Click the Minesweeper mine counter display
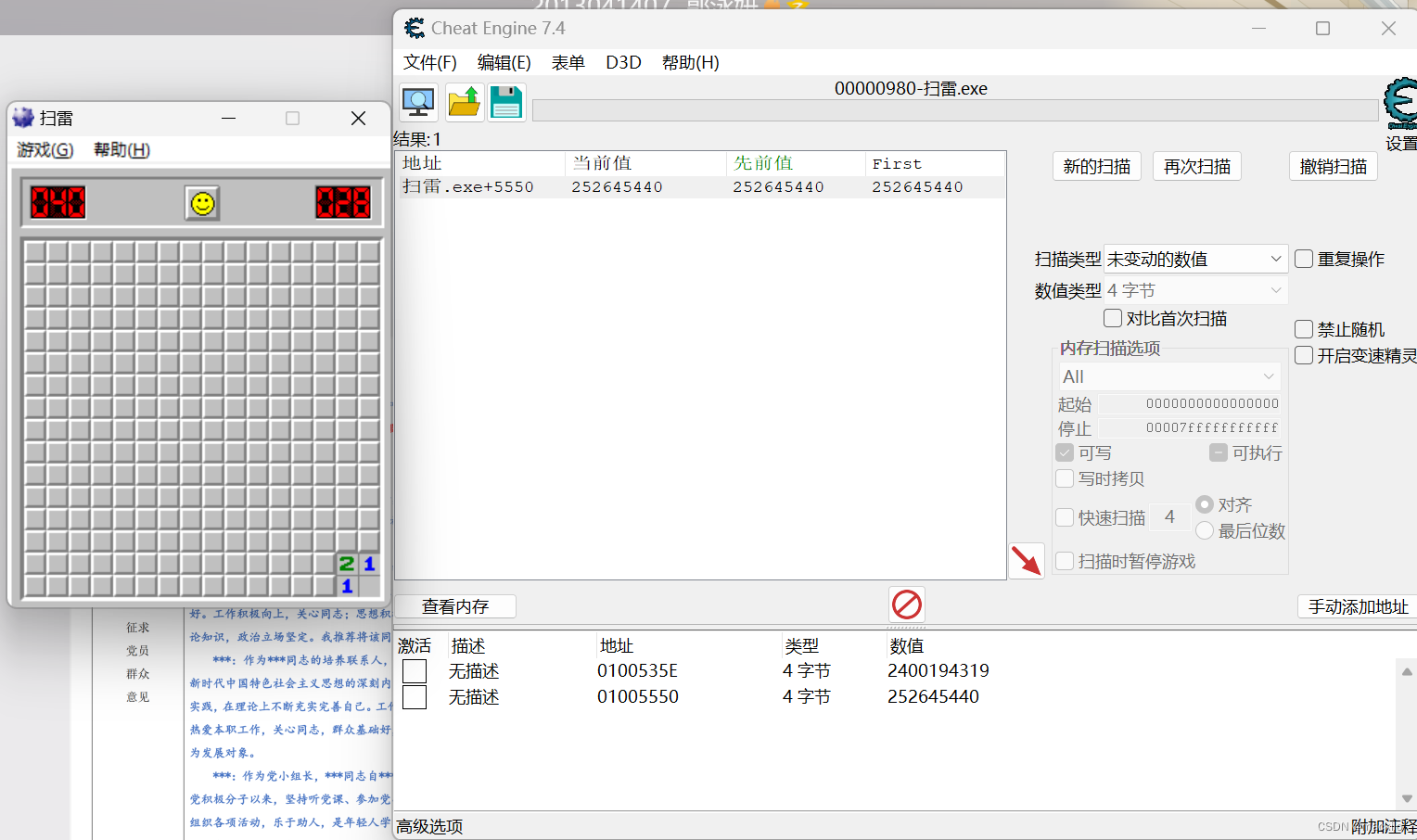 (57, 202)
